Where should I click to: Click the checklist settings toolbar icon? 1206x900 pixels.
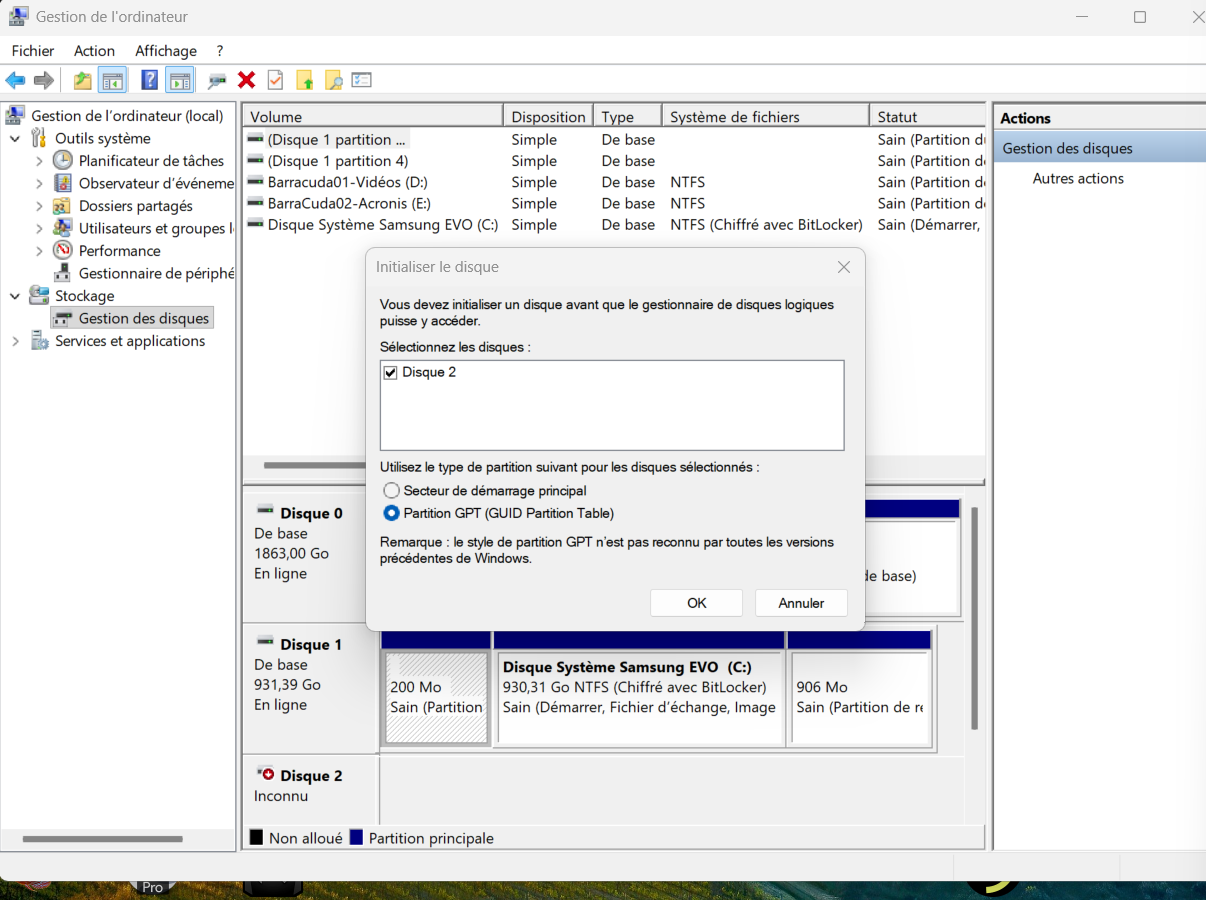(x=362, y=80)
